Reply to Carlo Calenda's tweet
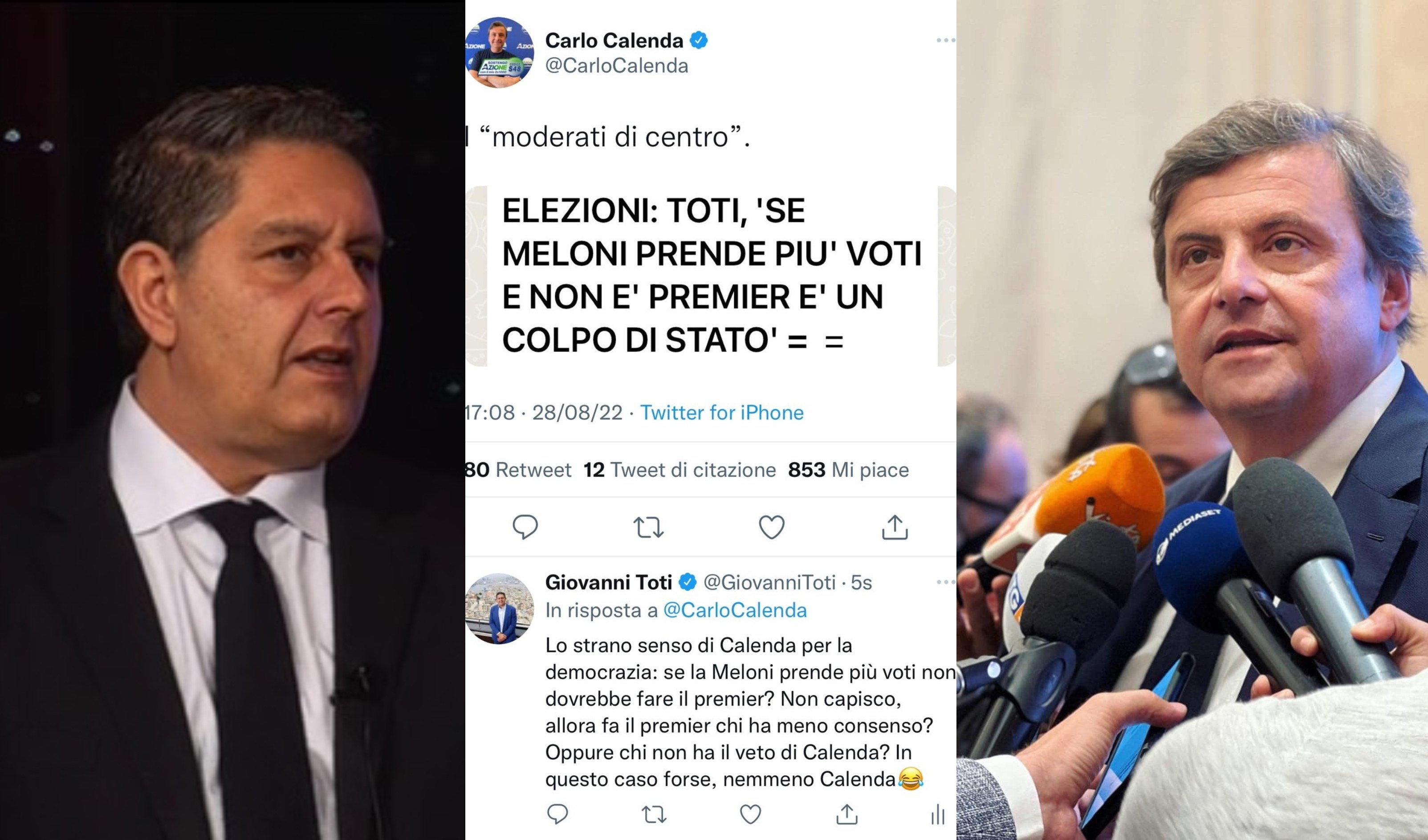 click(525, 527)
